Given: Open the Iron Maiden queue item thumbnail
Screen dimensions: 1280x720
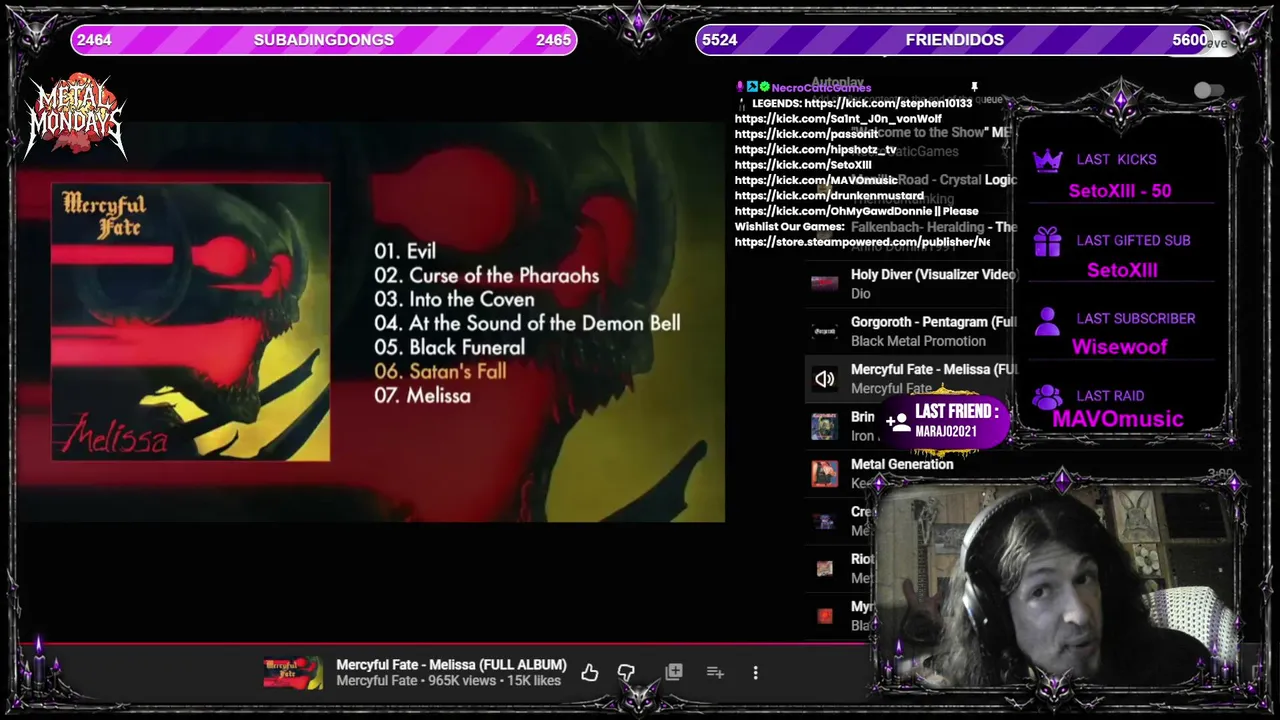Looking at the screenshot, I should click(825, 426).
